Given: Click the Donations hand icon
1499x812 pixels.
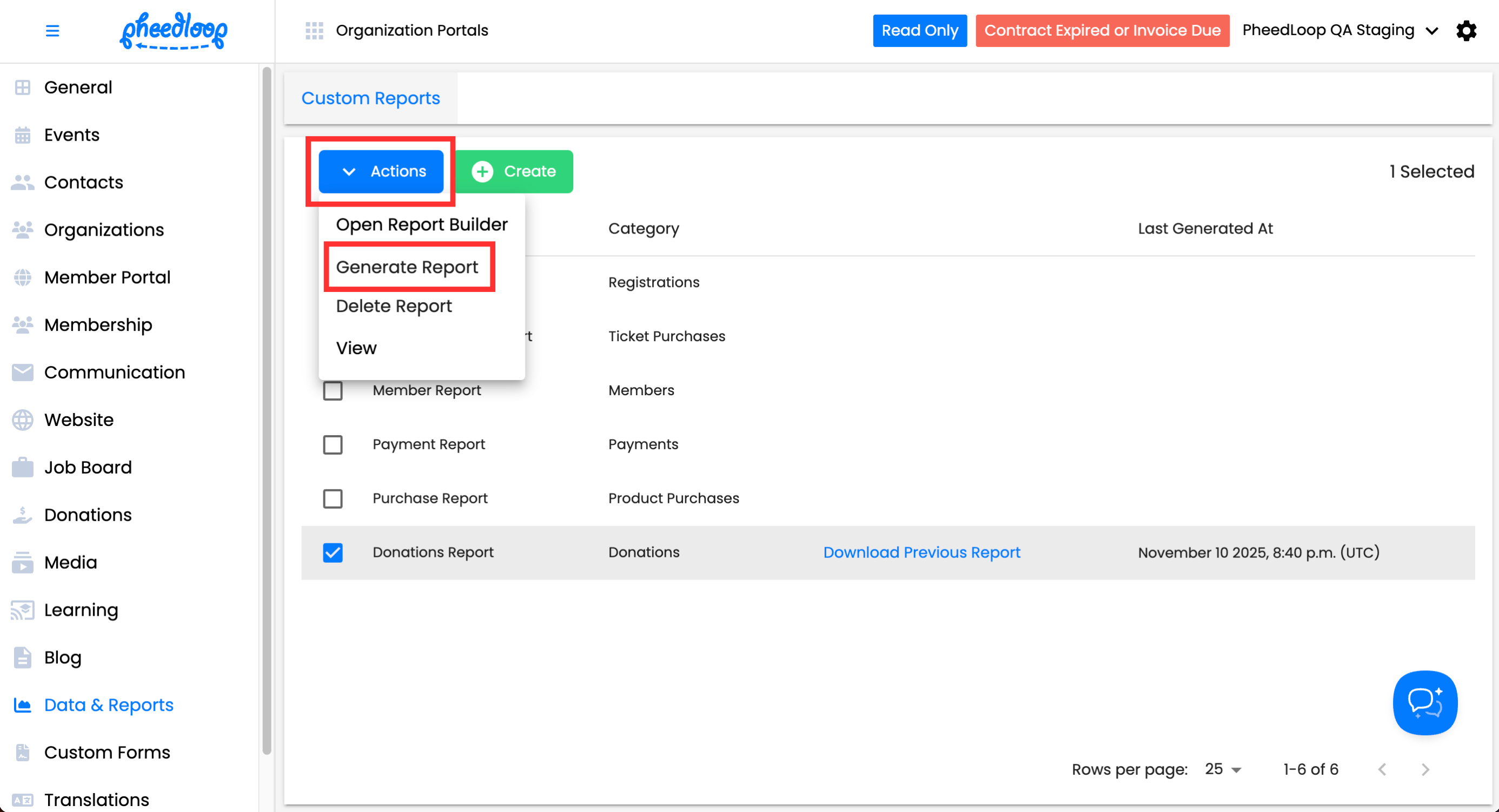Looking at the screenshot, I should point(23,515).
